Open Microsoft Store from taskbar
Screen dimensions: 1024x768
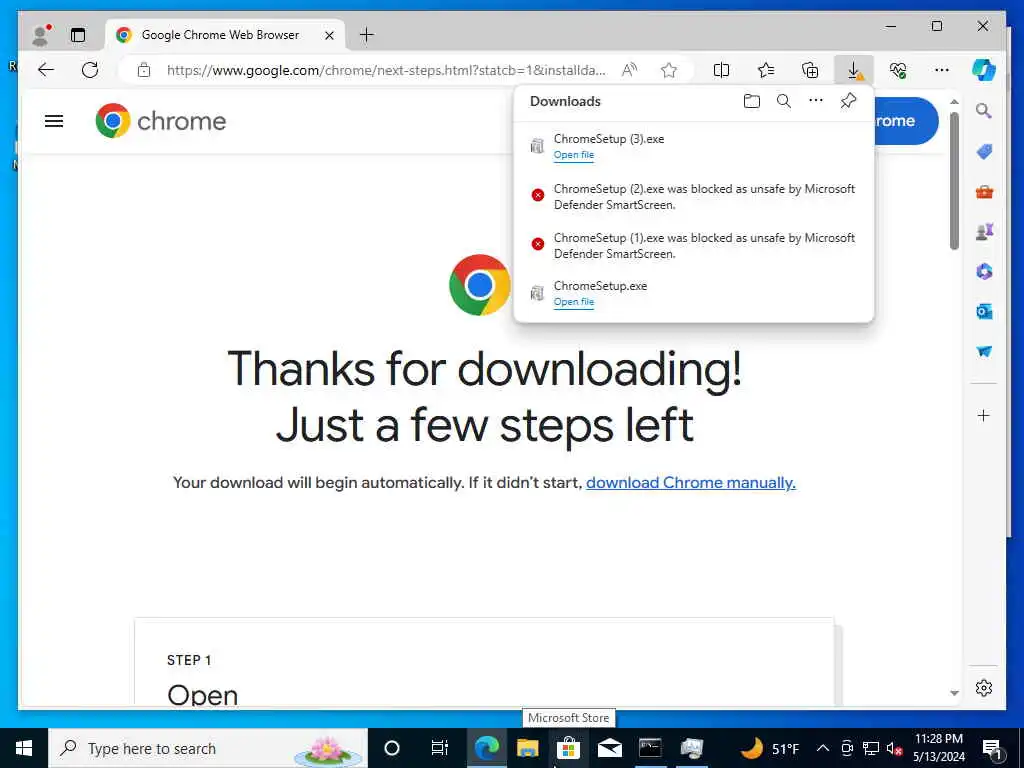(x=568, y=748)
